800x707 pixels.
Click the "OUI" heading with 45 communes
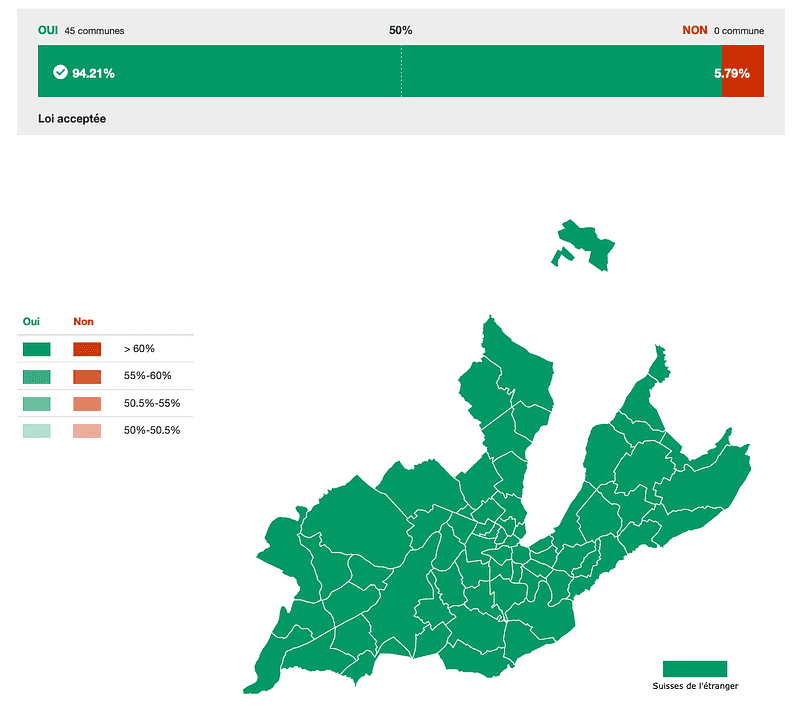point(48,30)
